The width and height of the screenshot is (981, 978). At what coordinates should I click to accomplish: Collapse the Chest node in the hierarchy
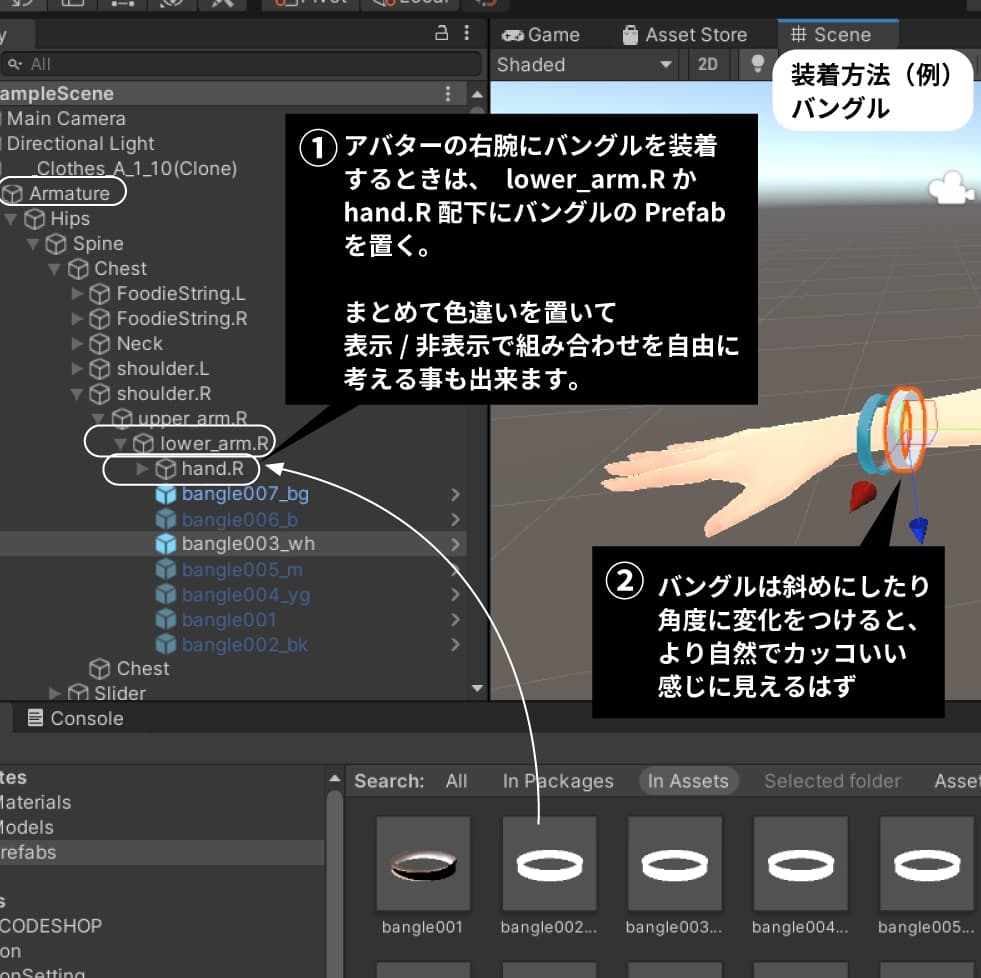click(55, 268)
